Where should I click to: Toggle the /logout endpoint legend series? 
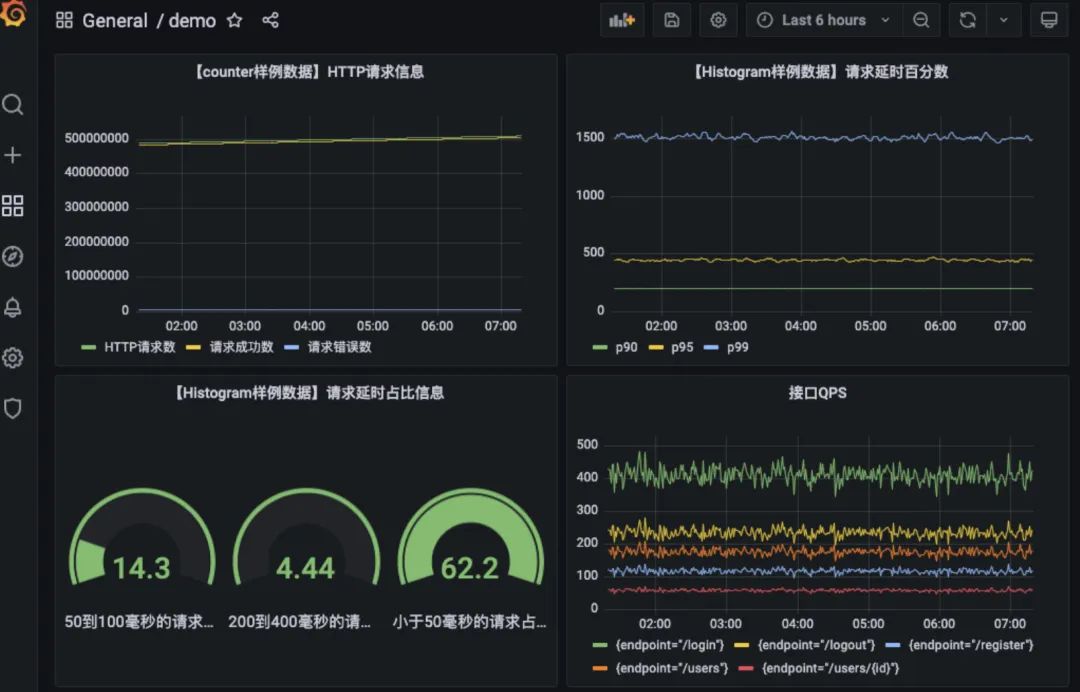pos(816,645)
